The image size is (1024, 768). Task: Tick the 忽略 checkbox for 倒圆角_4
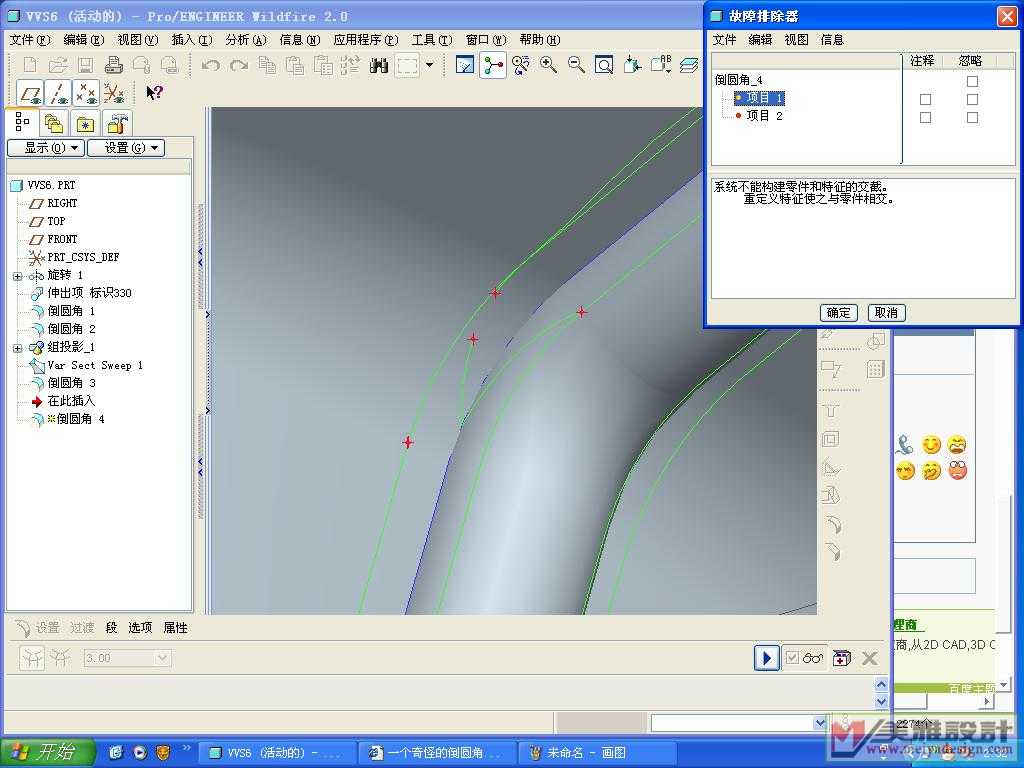[972, 81]
